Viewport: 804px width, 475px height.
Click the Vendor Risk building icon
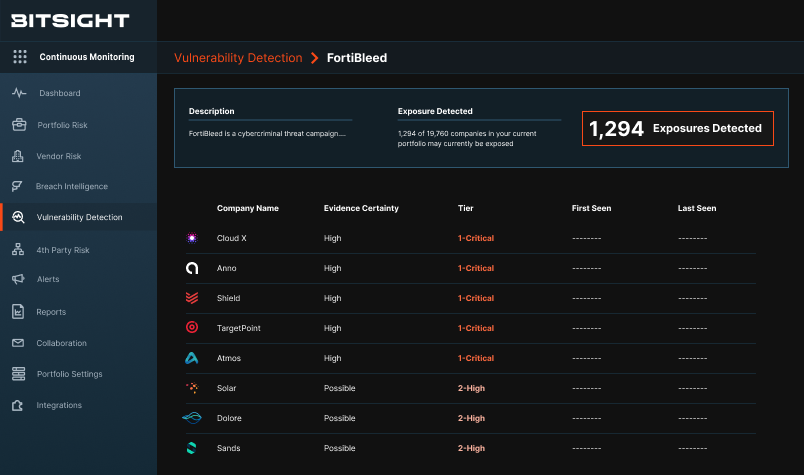point(18,156)
